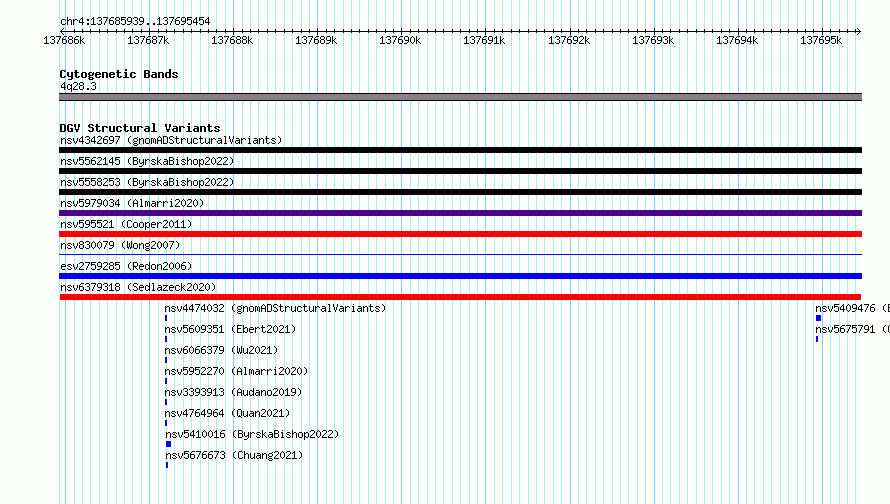Click the nsv5675791 variant label
890x504 pixels.
pyautogui.click(x=852, y=329)
